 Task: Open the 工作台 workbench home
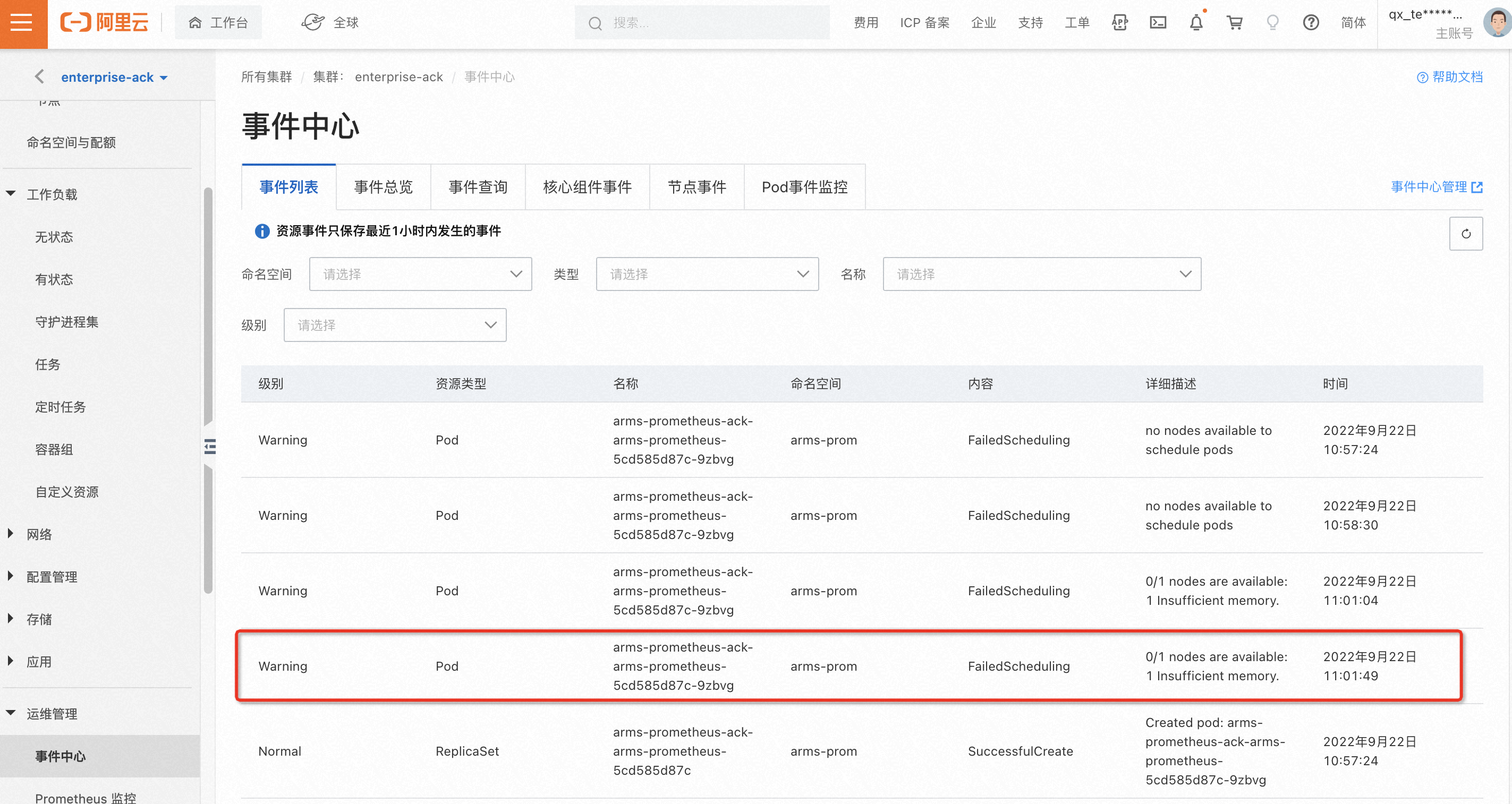(218, 23)
